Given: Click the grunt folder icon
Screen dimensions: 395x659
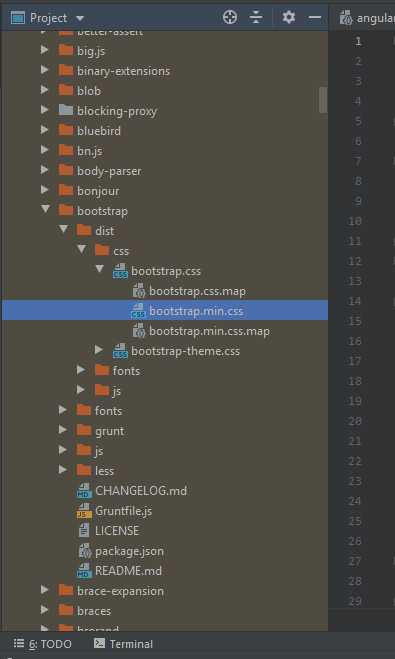Looking at the screenshot, I should (x=84, y=430).
